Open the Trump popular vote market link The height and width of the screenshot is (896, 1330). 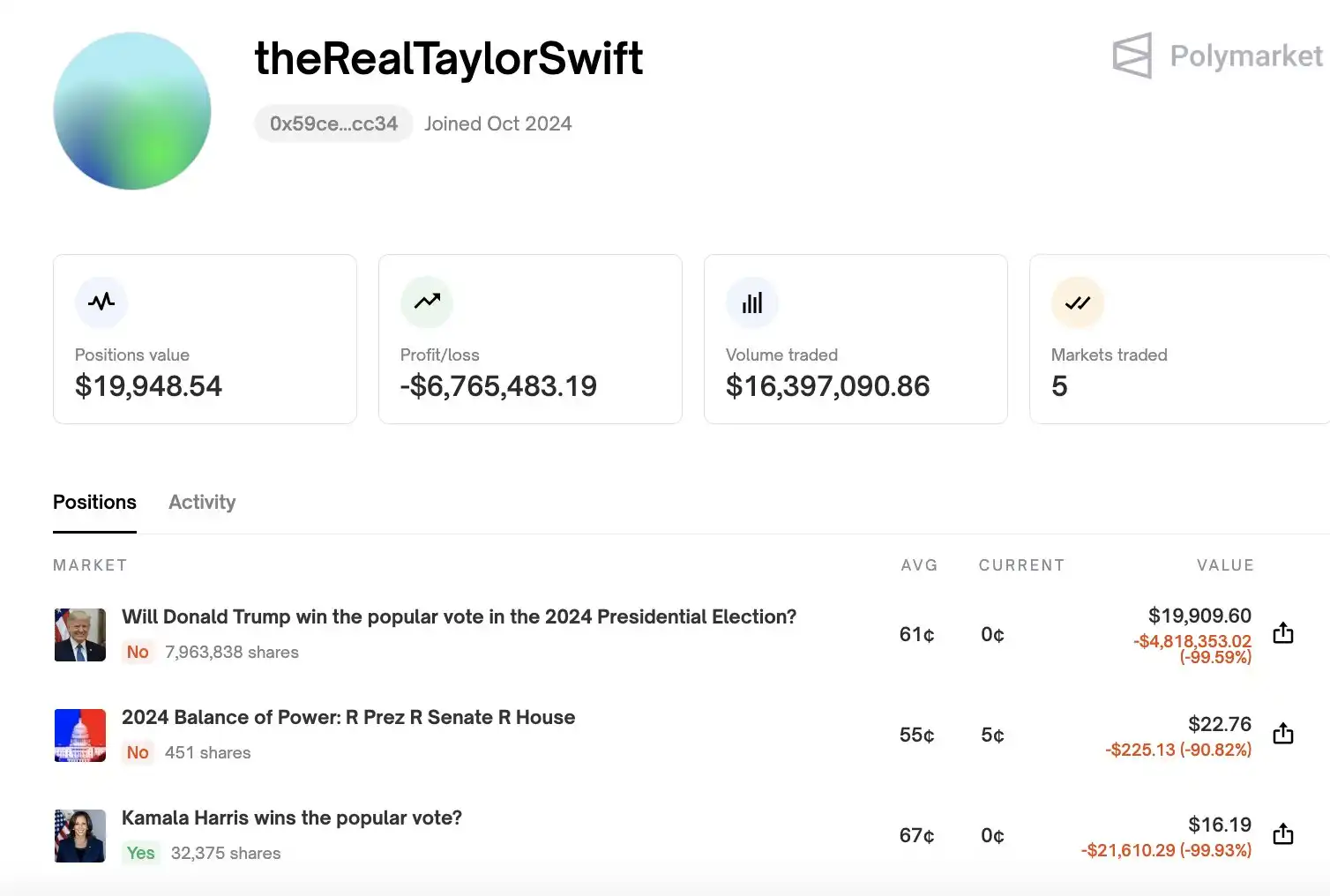pos(459,616)
